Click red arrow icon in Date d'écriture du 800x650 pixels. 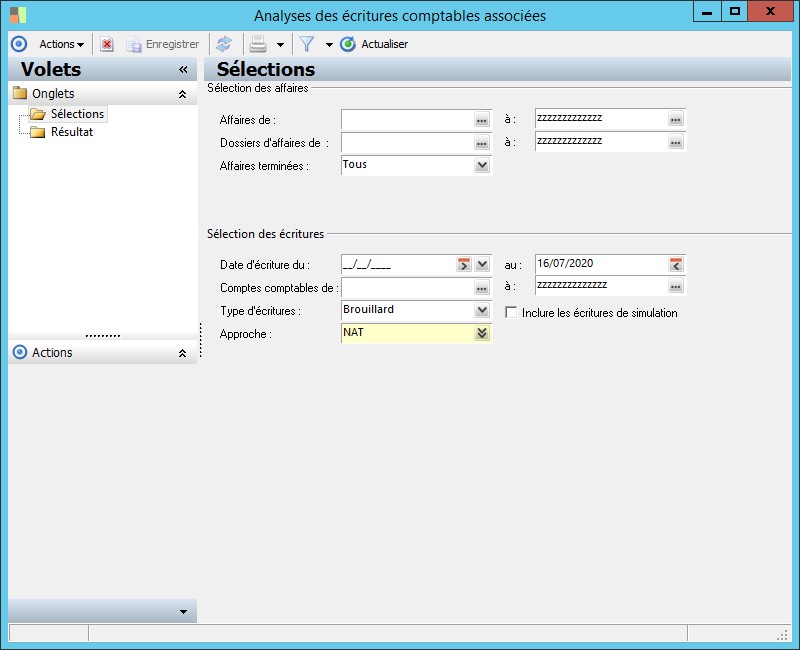pyautogui.click(x=464, y=264)
